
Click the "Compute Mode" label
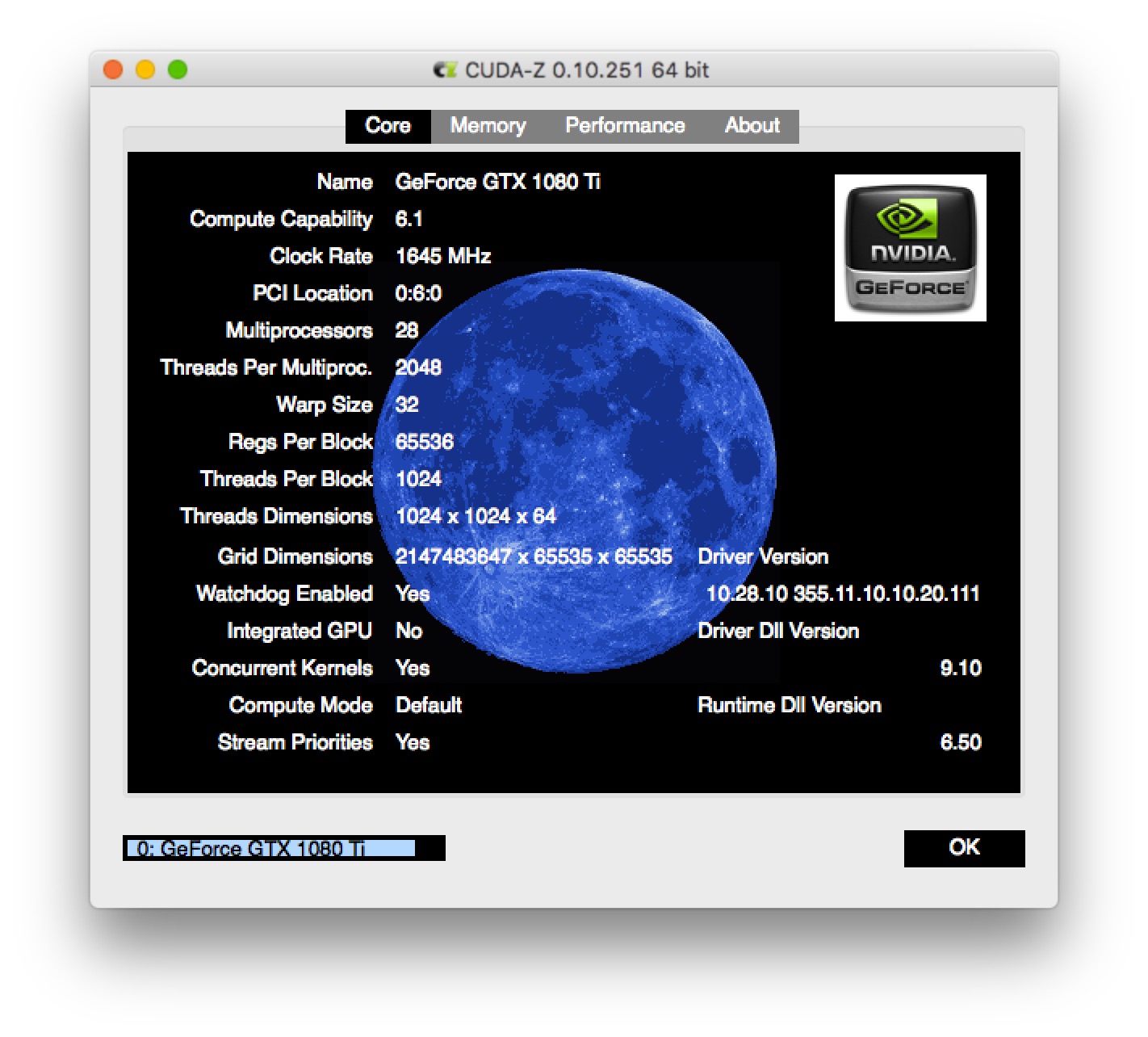(x=301, y=706)
